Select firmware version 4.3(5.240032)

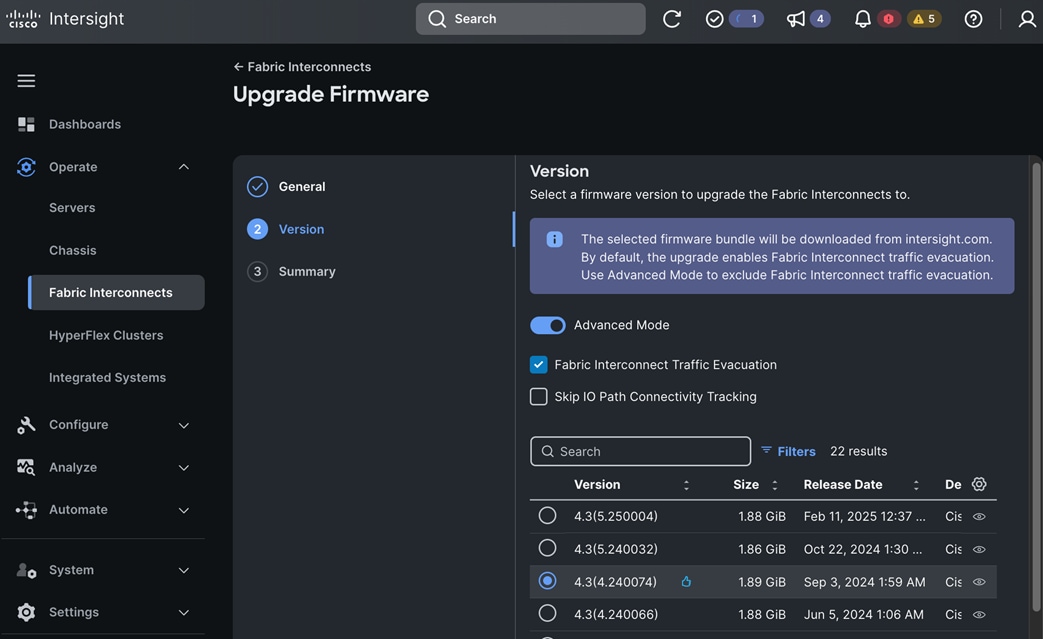coord(547,549)
